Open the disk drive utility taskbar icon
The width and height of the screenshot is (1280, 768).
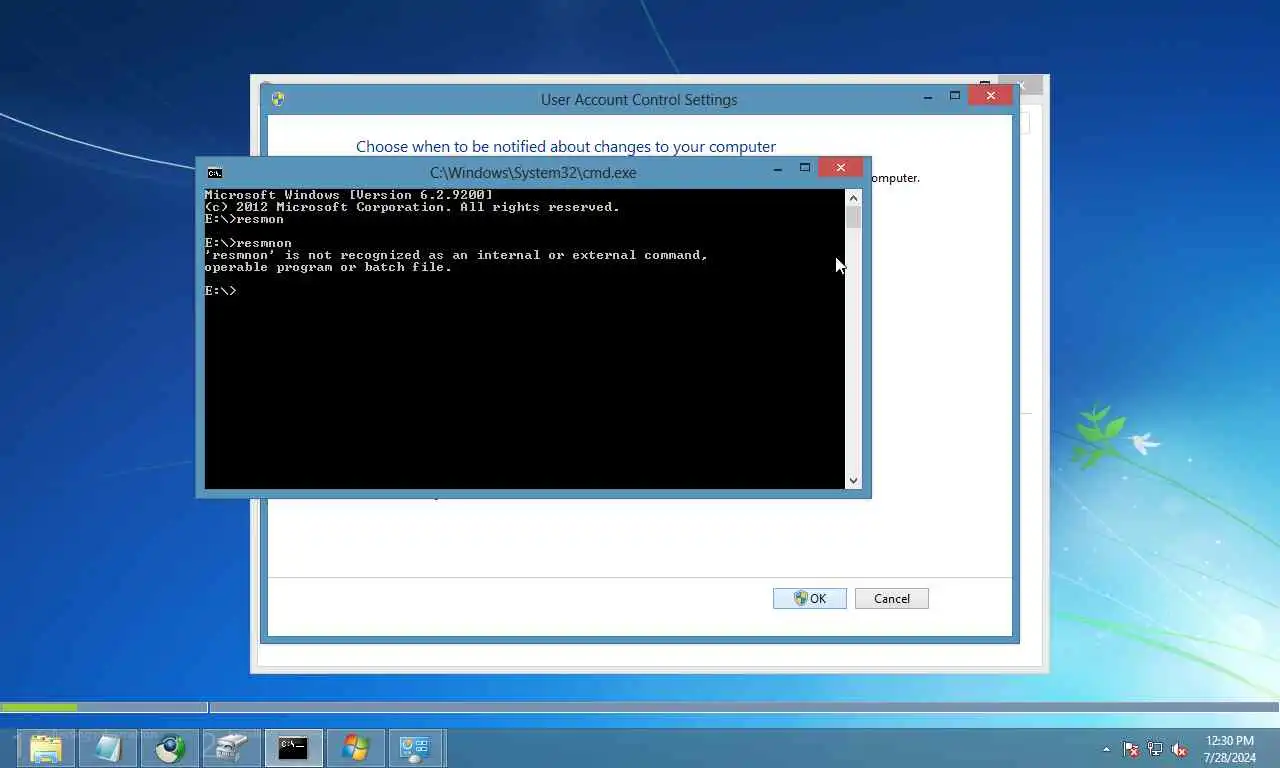click(x=232, y=747)
